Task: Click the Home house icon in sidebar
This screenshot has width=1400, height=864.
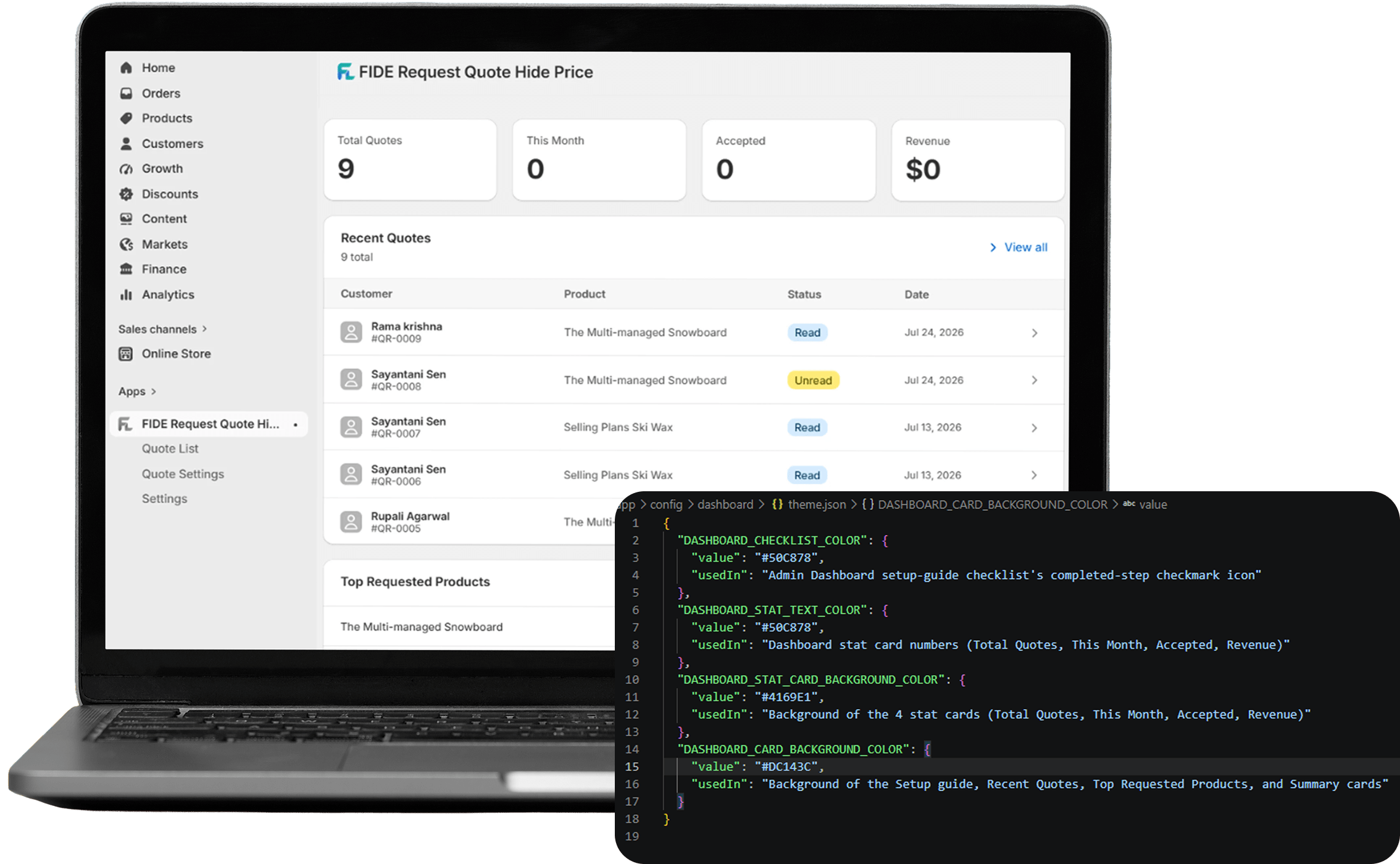Action: click(126, 68)
